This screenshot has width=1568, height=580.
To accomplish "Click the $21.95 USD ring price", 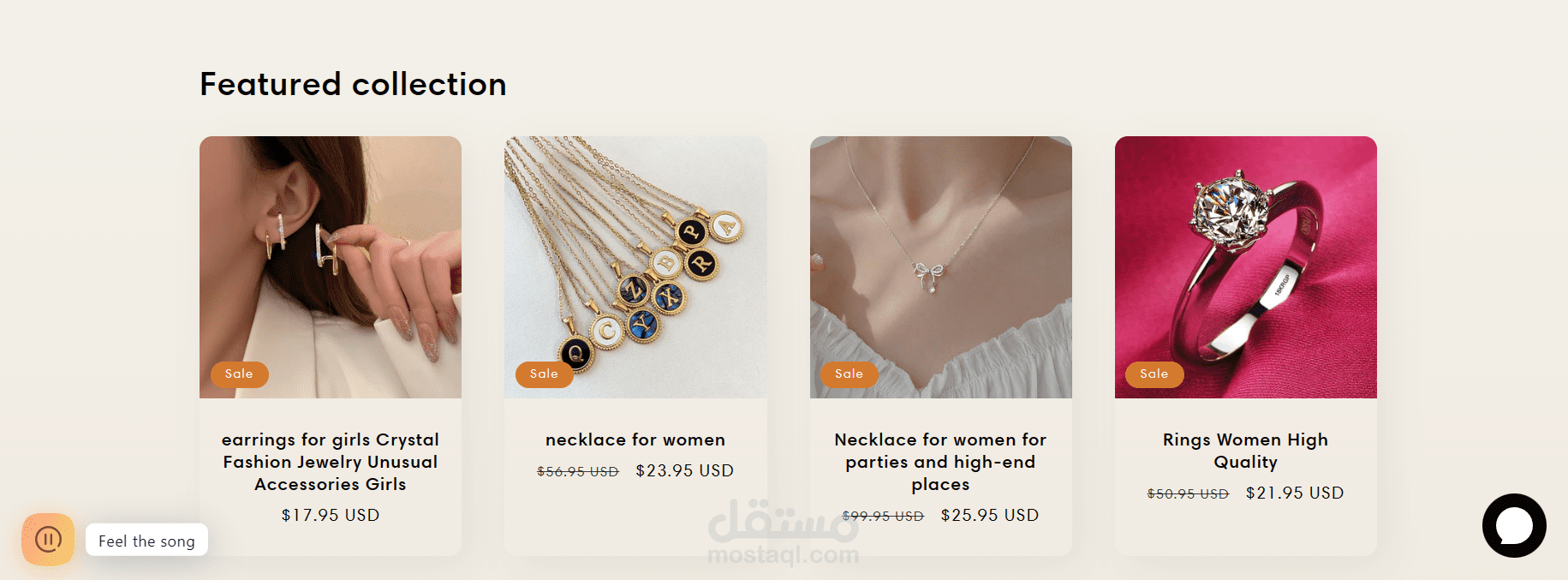I will point(1295,493).
